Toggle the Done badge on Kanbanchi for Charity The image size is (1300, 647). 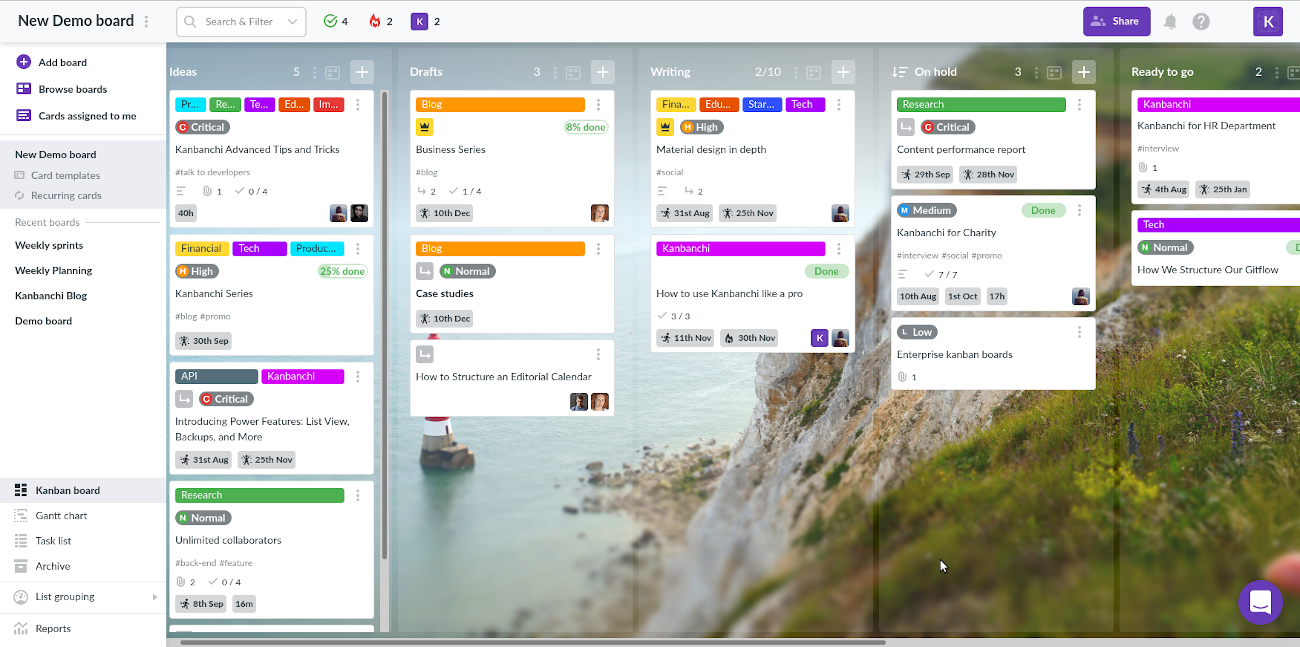pos(1043,210)
